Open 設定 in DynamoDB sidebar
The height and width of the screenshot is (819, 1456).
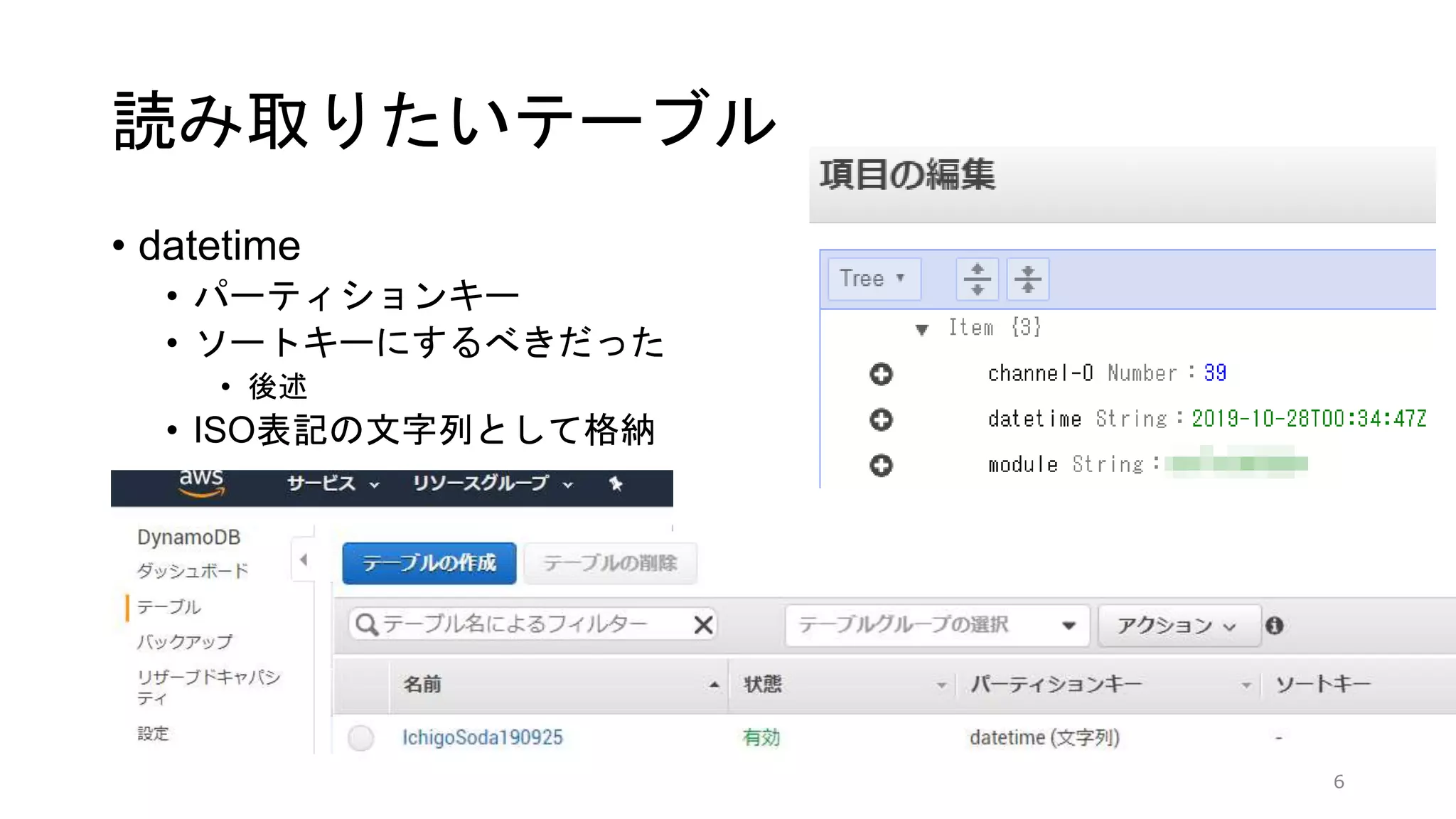pyautogui.click(x=153, y=734)
